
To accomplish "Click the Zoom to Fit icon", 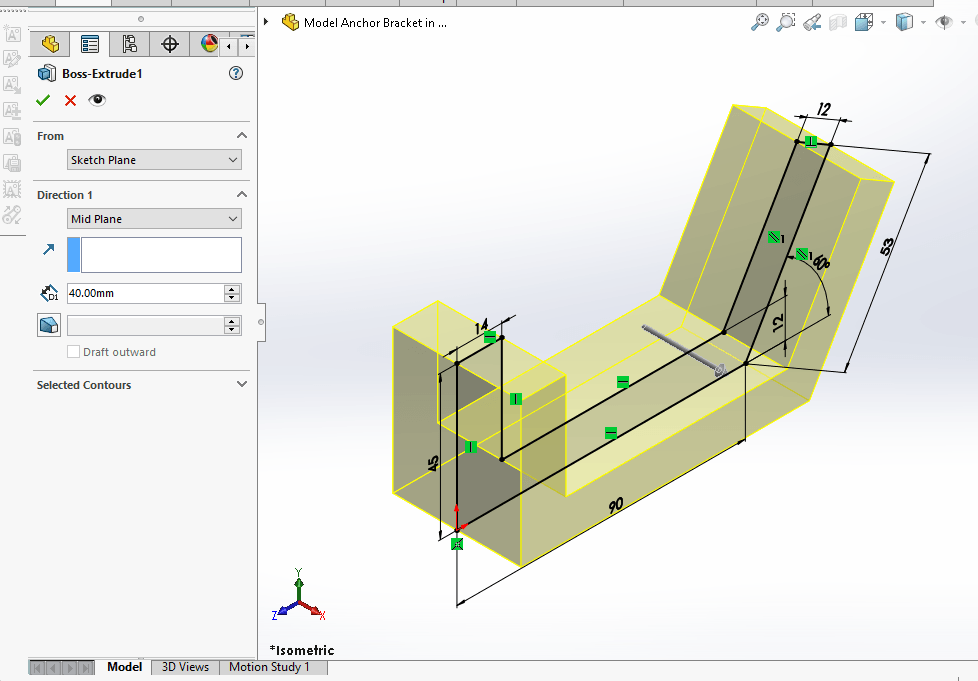I will point(760,21).
